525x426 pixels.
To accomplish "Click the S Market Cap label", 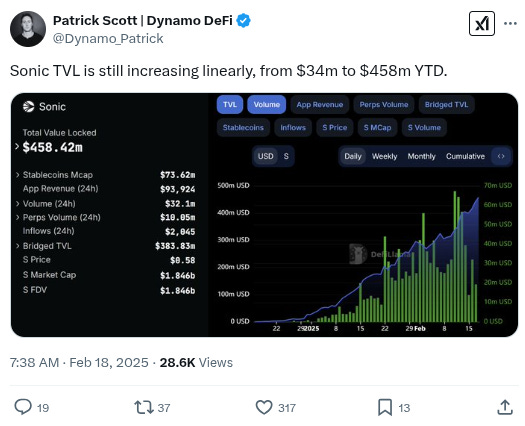I will coord(50,275).
